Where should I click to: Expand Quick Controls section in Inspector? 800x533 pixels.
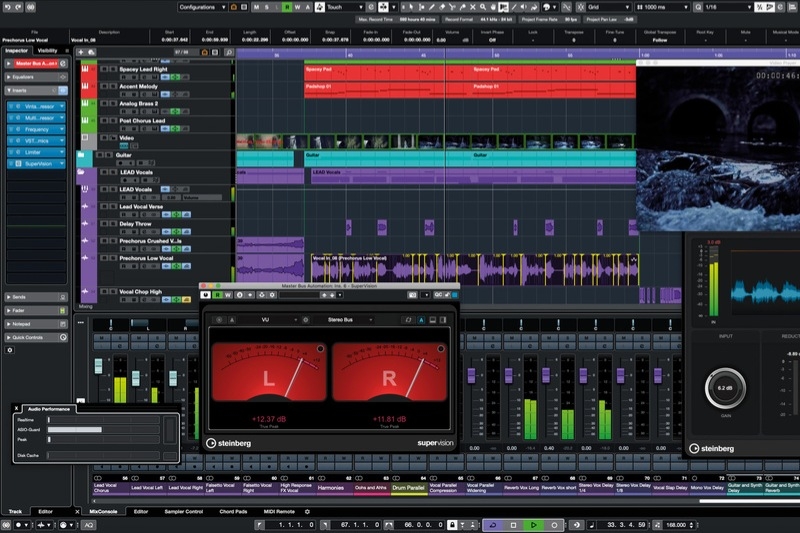(36, 337)
